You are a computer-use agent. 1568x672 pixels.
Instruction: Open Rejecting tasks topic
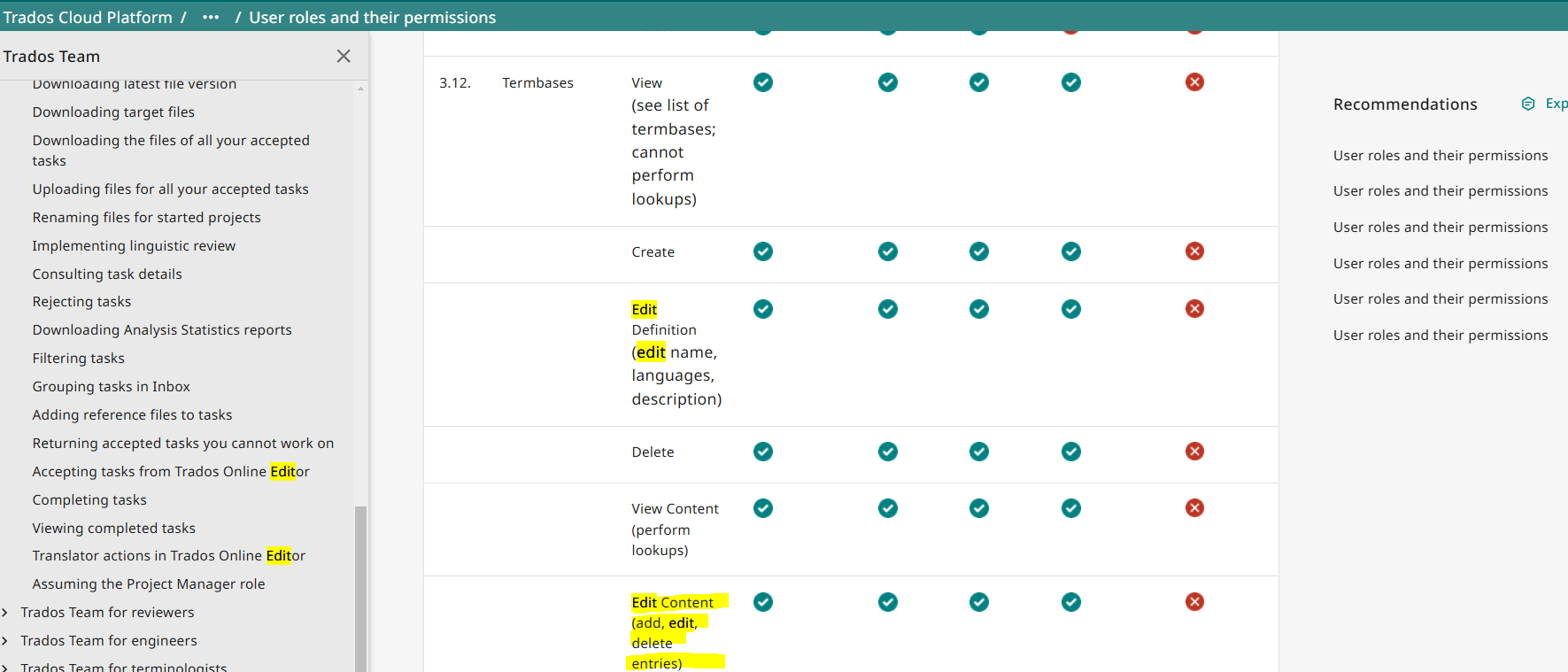[x=81, y=302]
